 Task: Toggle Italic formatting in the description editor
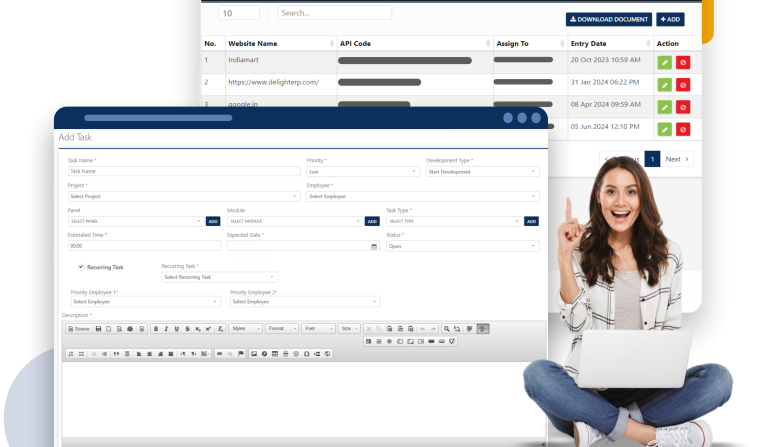click(166, 329)
